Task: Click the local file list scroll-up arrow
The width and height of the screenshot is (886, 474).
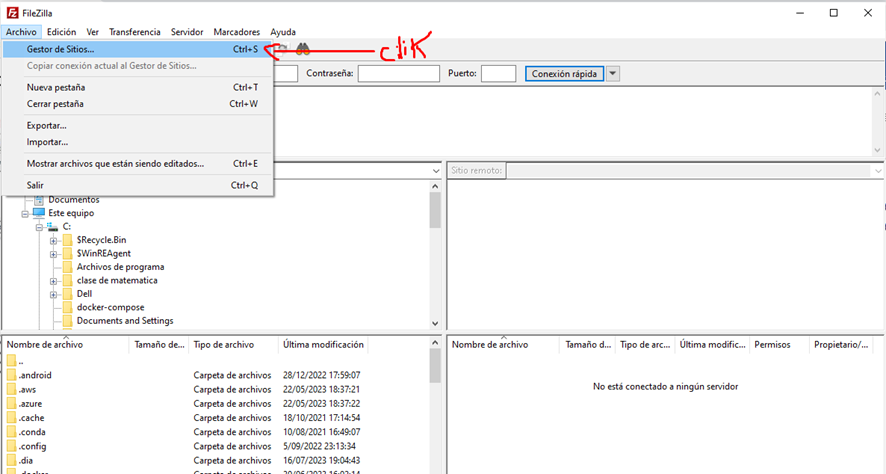Action: (x=435, y=342)
